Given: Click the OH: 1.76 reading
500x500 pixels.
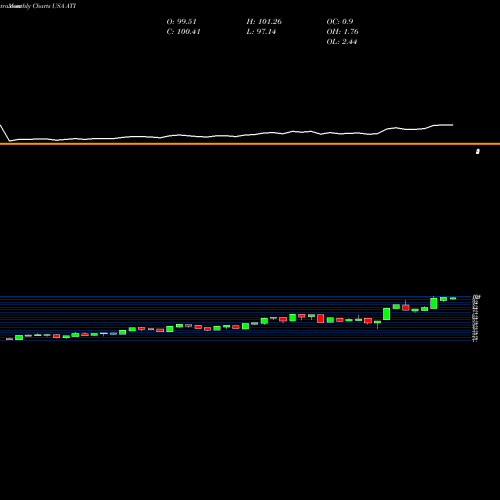Looking at the screenshot, I should tap(342, 32).
